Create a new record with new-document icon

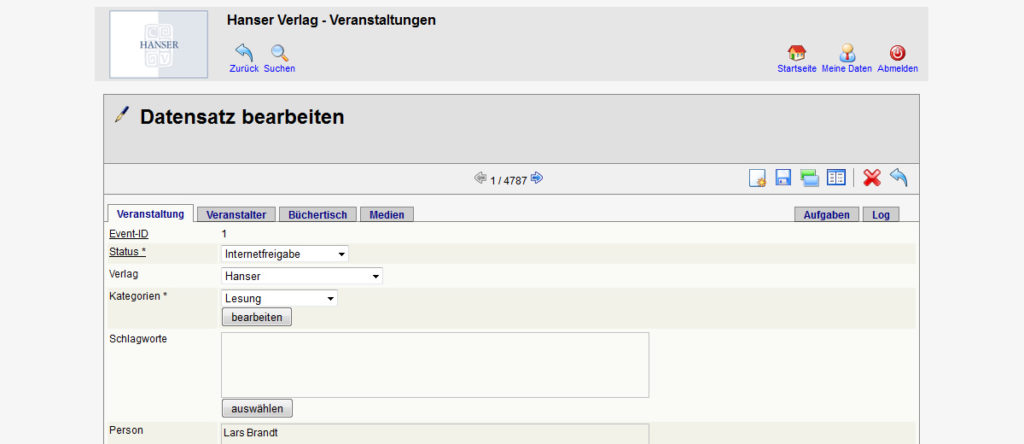point(758,178)
